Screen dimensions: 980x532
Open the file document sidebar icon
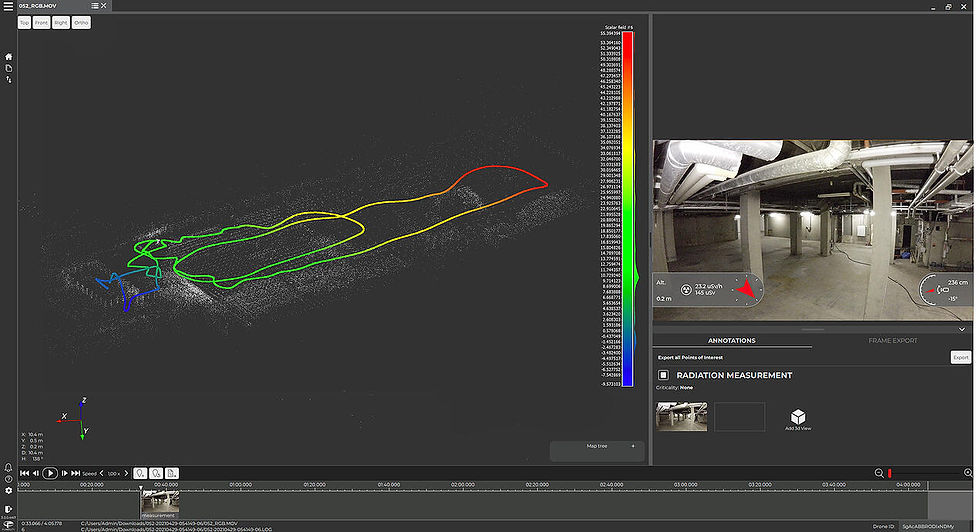(x=9, y=68)
